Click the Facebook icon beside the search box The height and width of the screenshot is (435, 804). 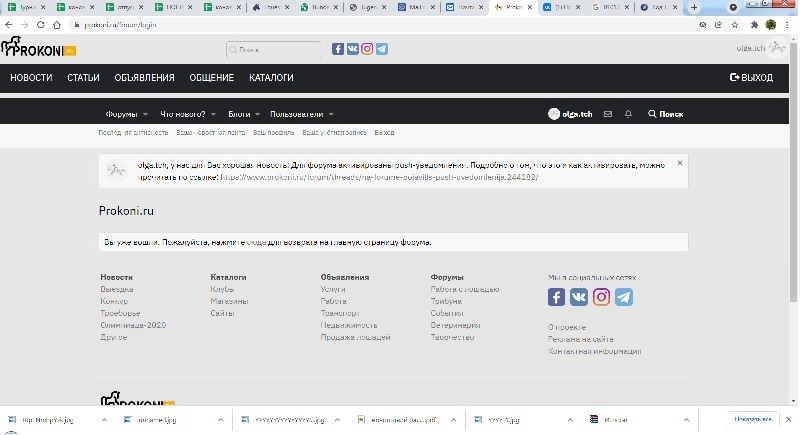pos(338,48)
